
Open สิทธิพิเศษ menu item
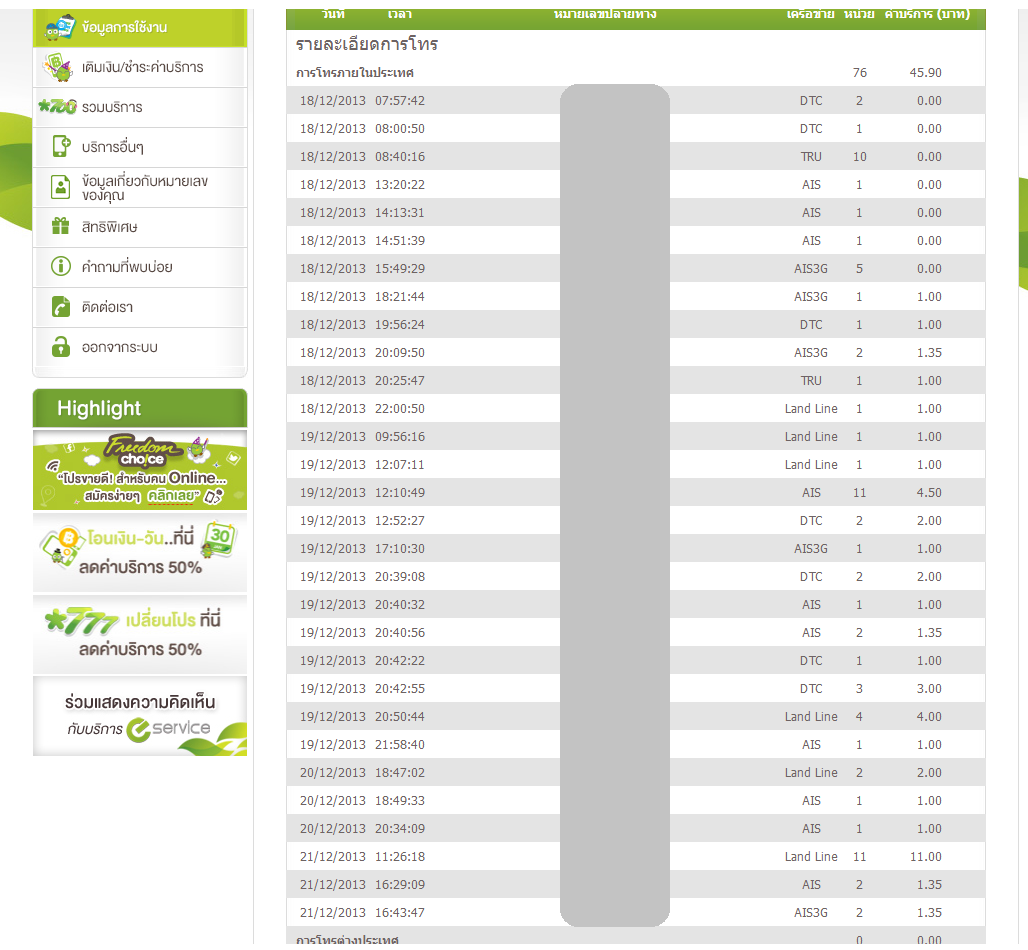point(140,228)
